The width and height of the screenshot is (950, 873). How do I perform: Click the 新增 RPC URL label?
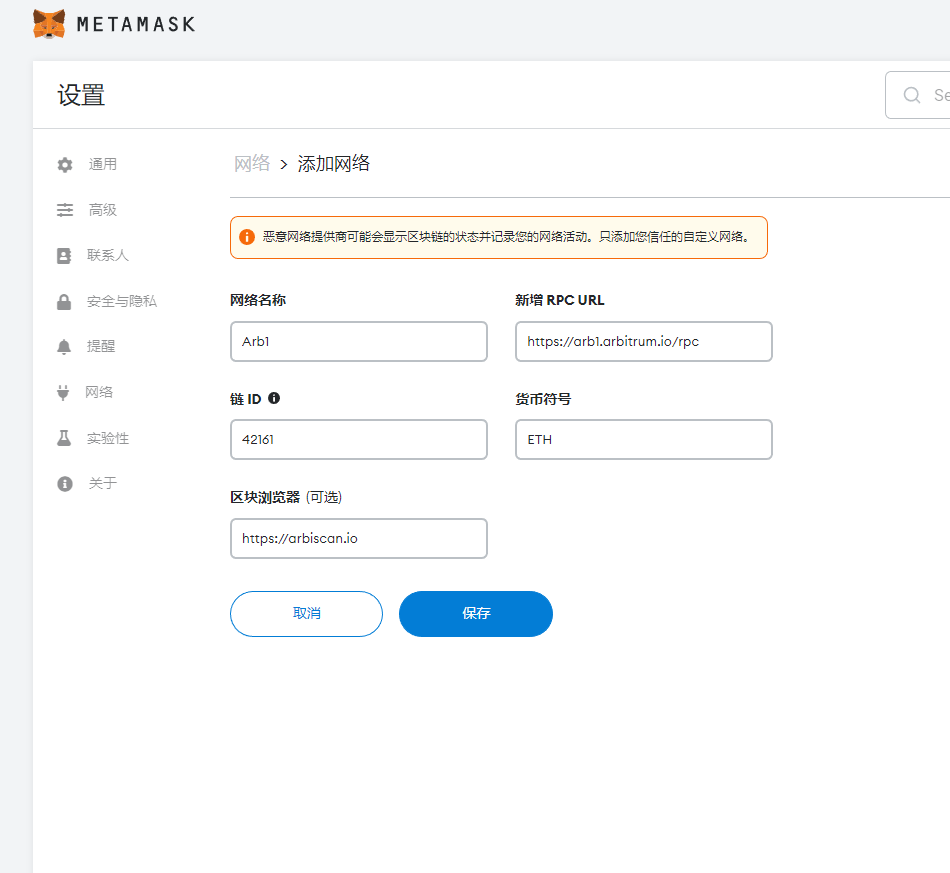[560, 300]
